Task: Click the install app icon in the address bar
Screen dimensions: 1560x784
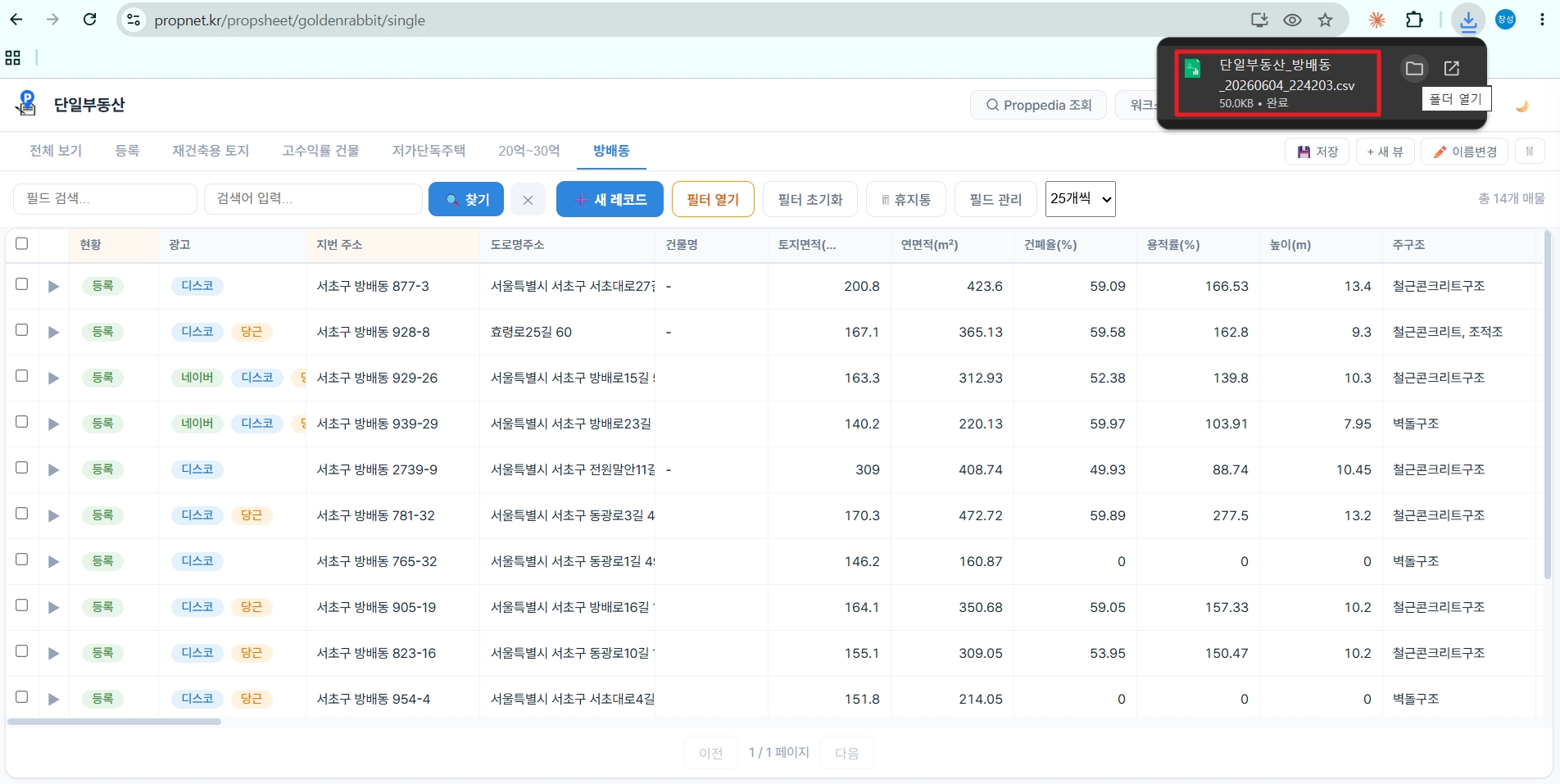Action: [x=1259, y=20]
